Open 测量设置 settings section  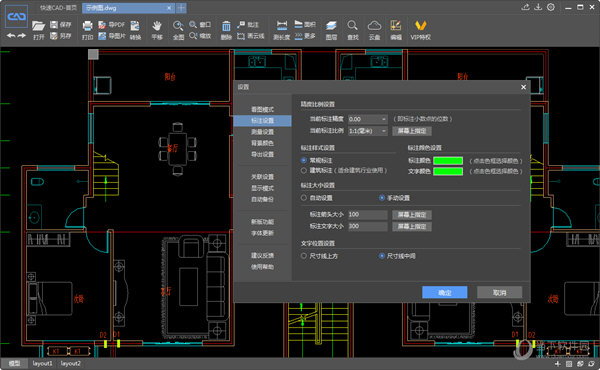[x=262, y=132]
